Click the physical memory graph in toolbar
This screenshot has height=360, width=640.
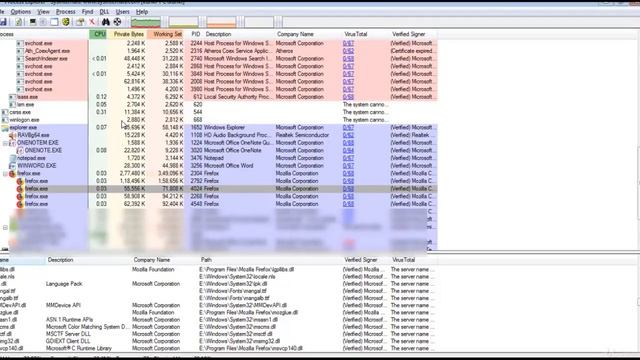point(221,22)
